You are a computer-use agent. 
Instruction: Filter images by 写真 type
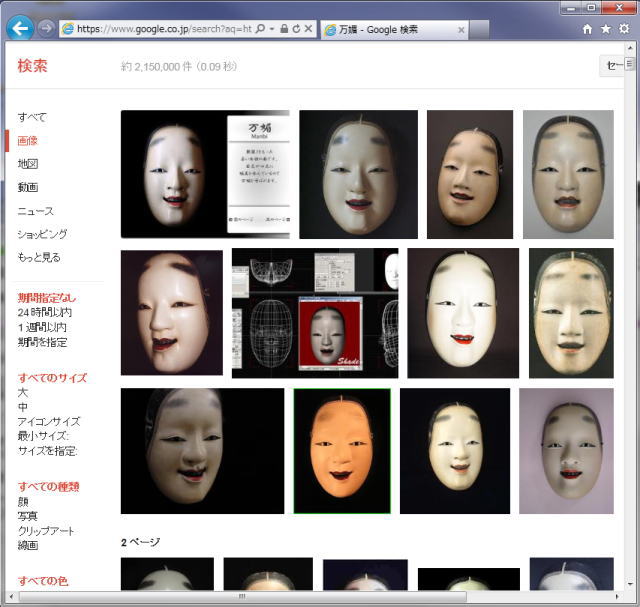(x=27, y=516)
